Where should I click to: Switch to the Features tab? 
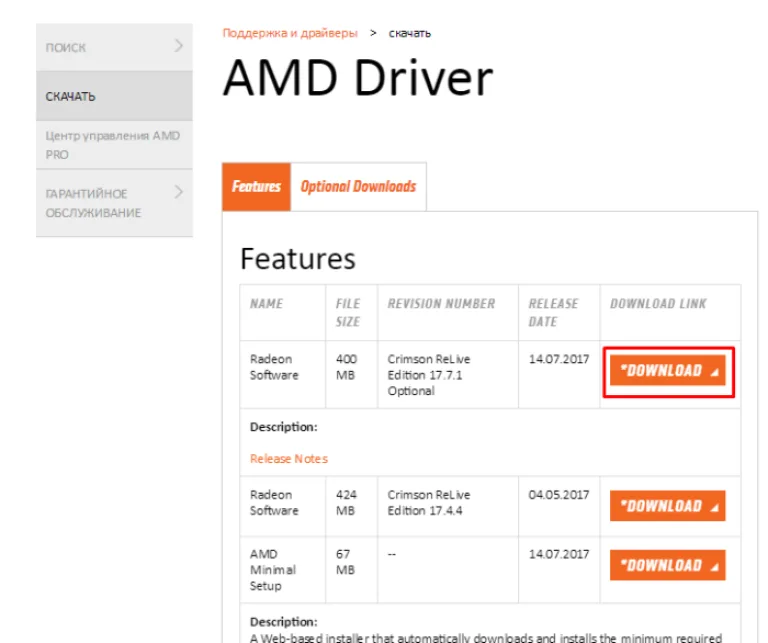coord(256,187)
